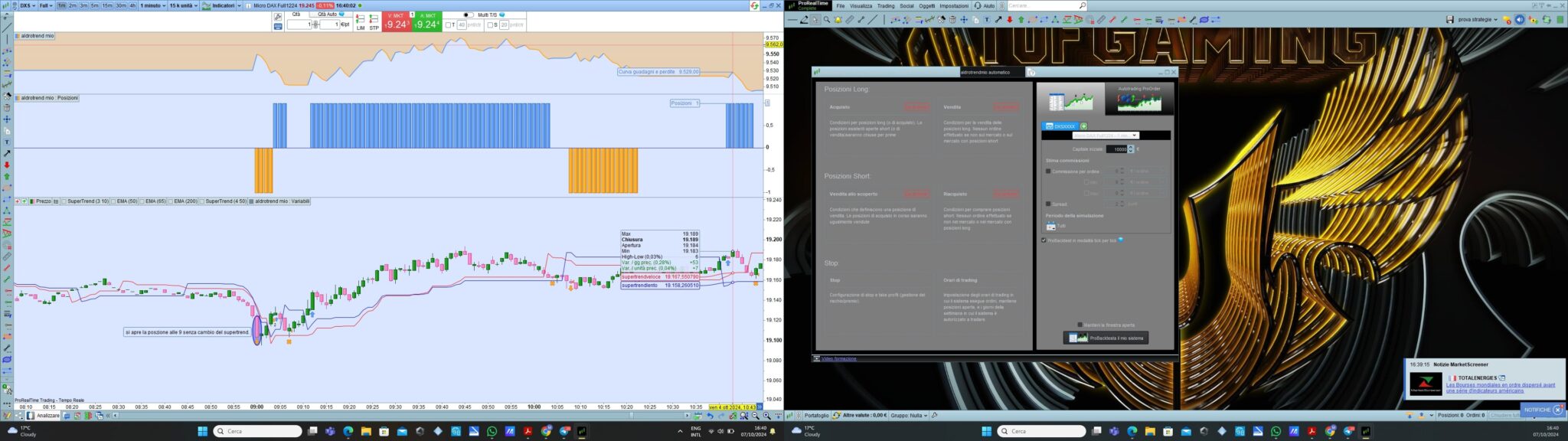
Task: Select the 15m timeframe button
Action: tap(107, 5)
